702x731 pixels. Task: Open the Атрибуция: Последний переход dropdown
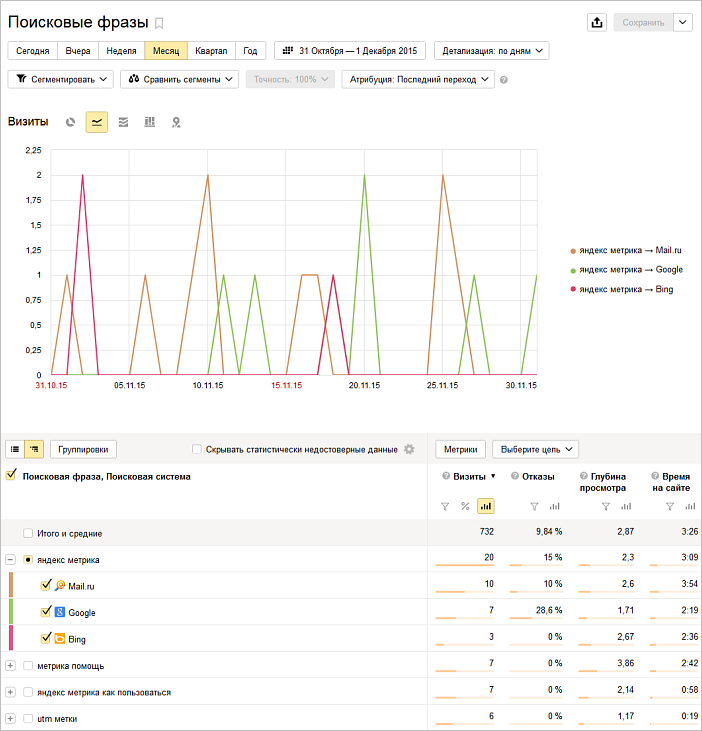418,79
